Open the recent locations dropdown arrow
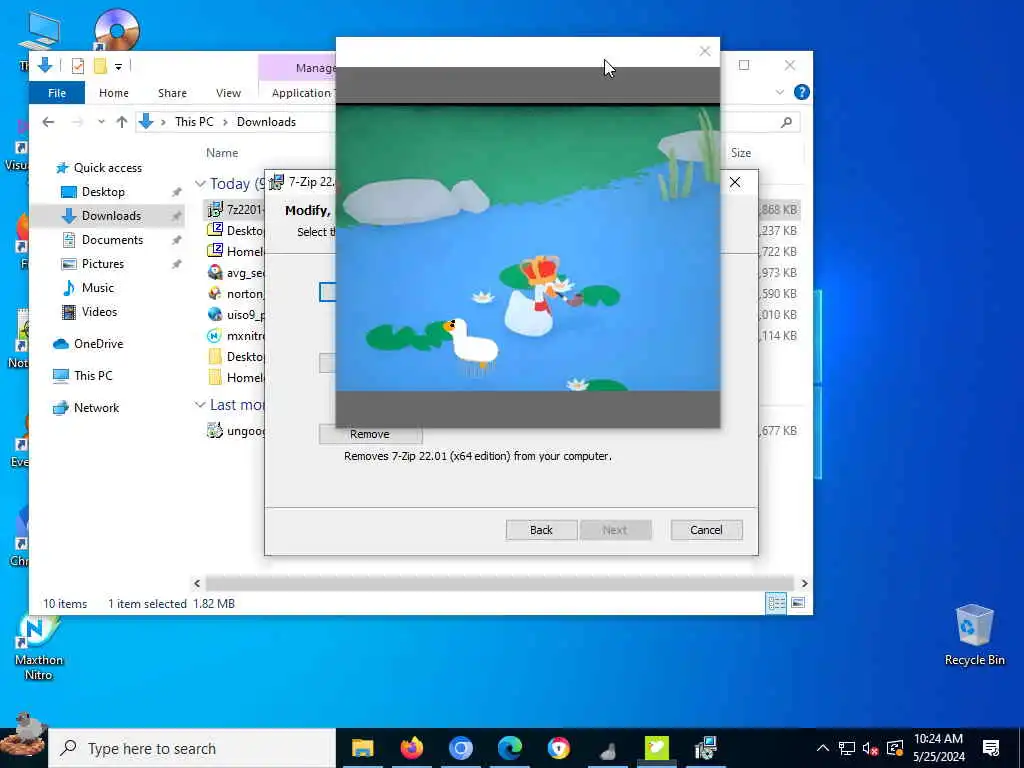Viewport: 1024px width, 768px height. click(101, 122)
